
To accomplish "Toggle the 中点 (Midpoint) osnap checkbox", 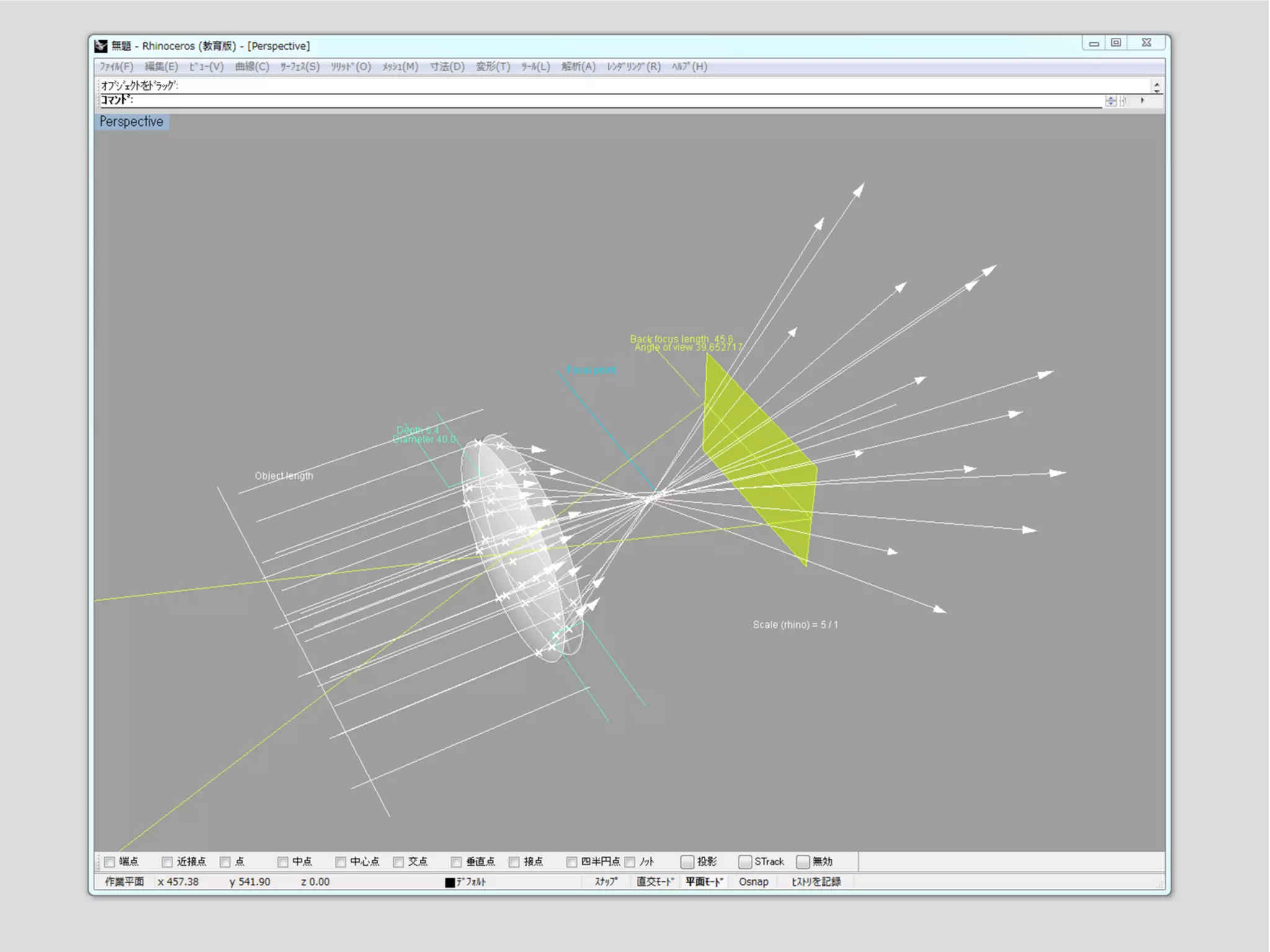I will pyautogui.click(x=283, y=862).
